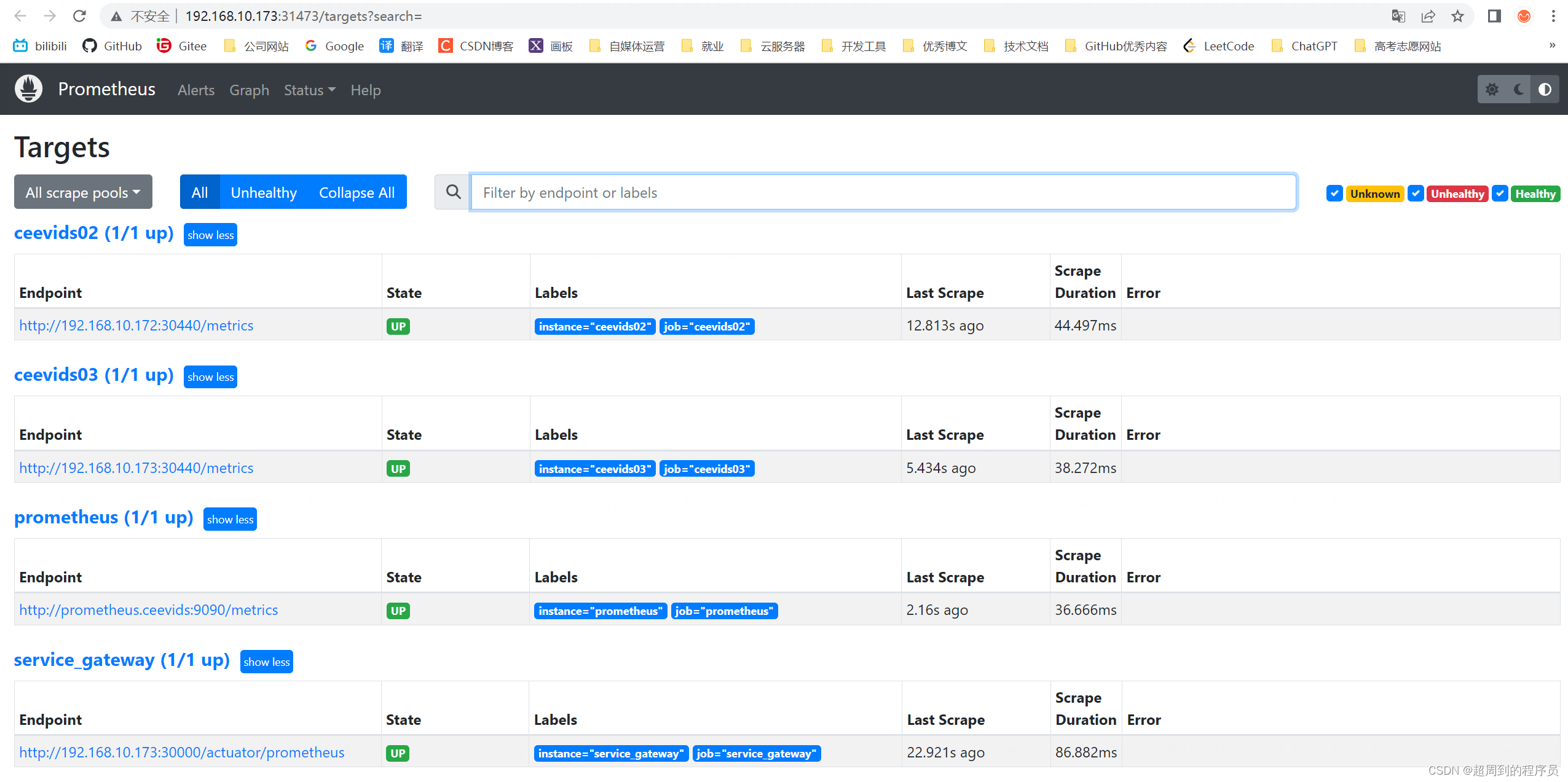The image size is (1568, 782).
Task: Click the browser address bar URL
Action: coord(304,16)
